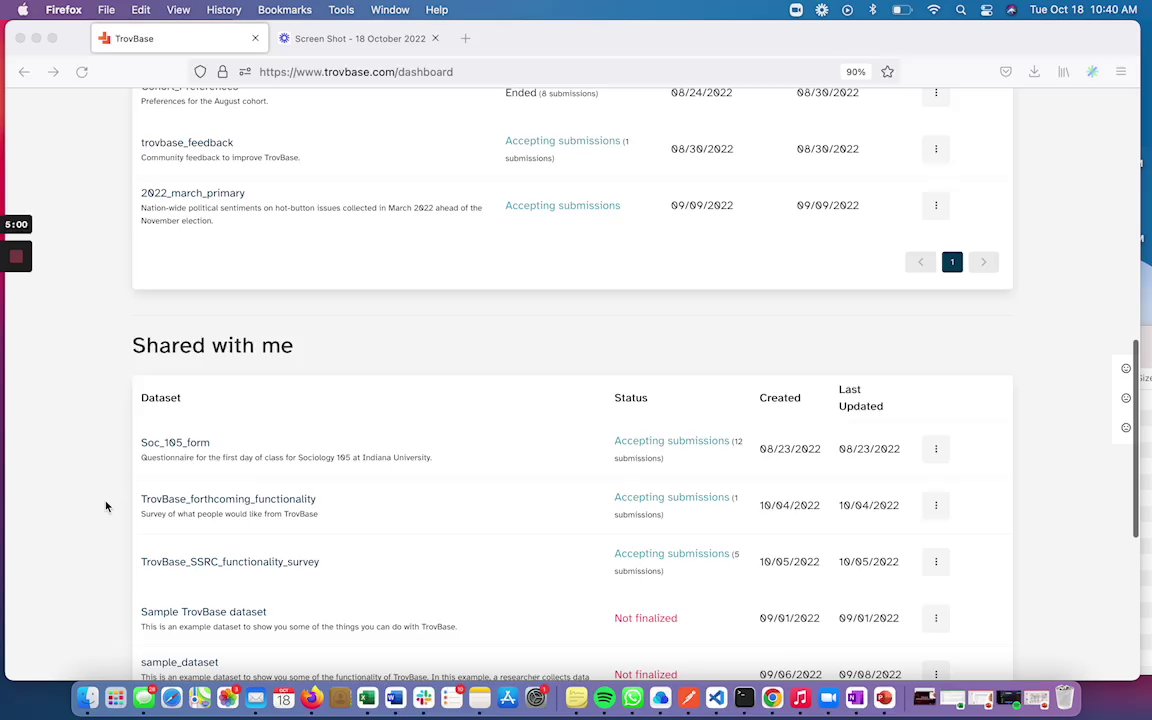The height and width of the screenshot is (720, 1152).
Task: Open options for TrovBase_forthcoming_functionality row
Action: pyautogui.click(x=935, y=505)
